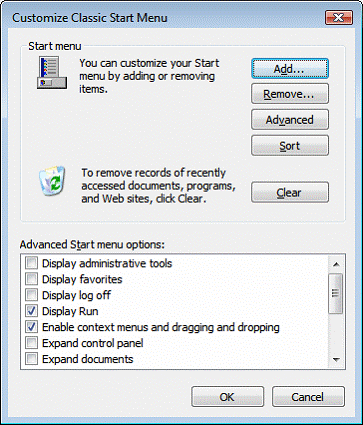Check the Display favorites option
Screen dimensions: 363x425
[x=32, y=279]
